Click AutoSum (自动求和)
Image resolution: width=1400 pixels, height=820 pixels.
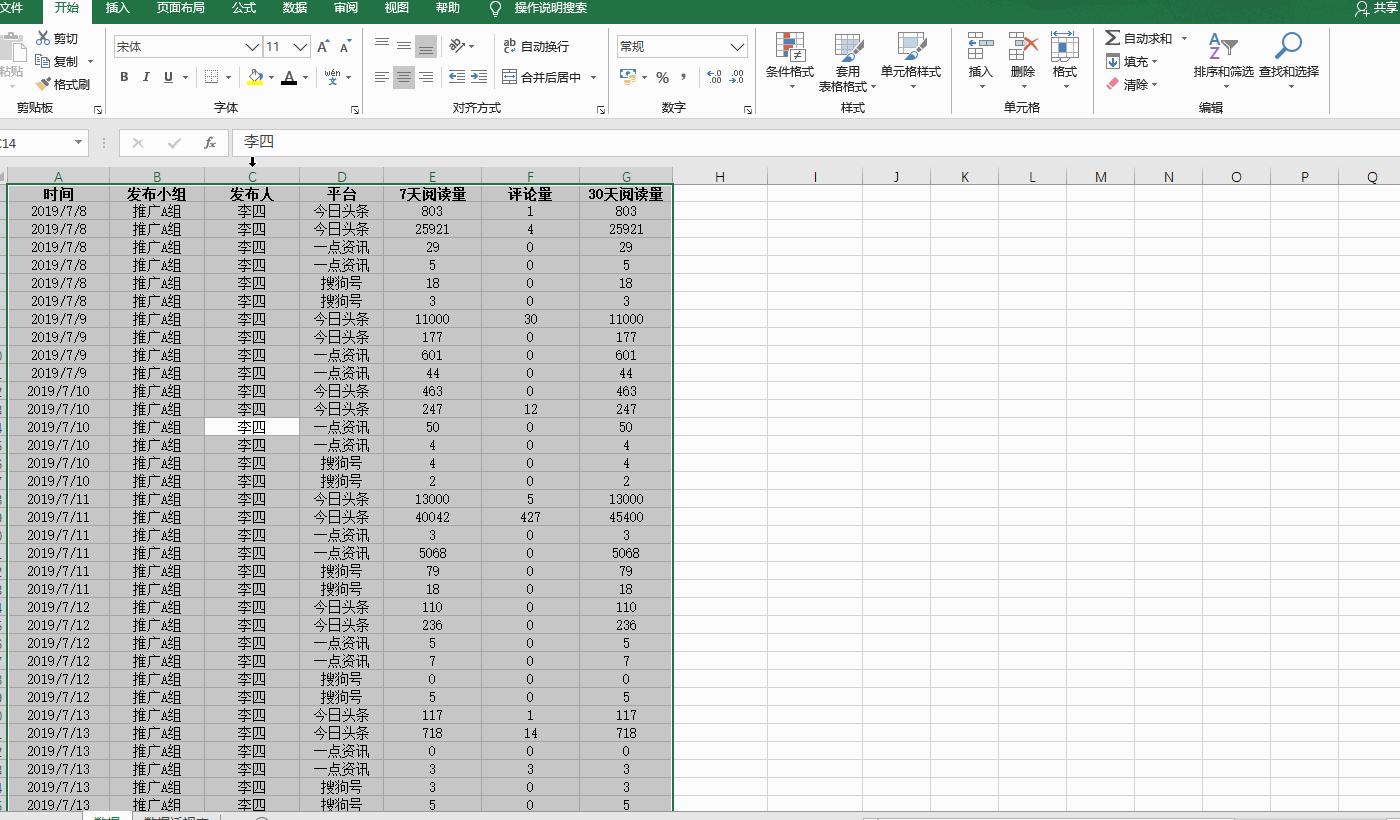(x=1139, y=38)
